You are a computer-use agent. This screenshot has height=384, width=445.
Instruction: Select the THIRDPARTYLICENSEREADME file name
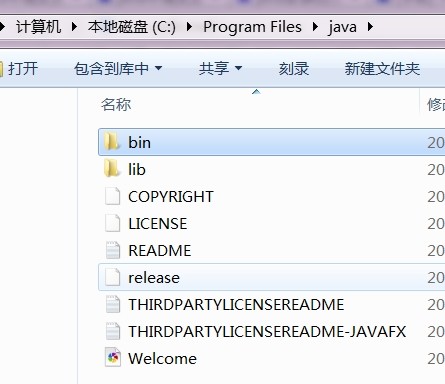[236, 305]
